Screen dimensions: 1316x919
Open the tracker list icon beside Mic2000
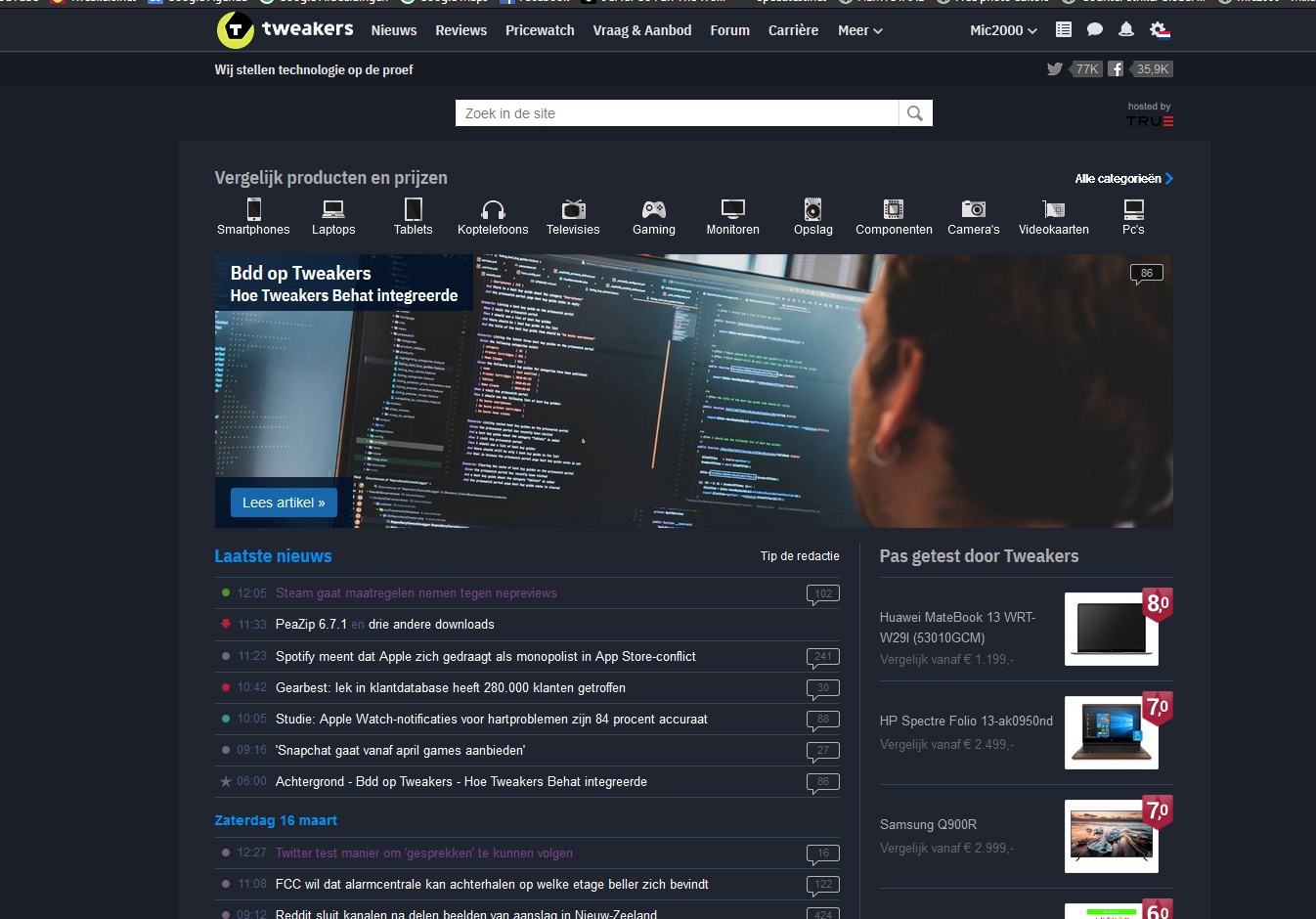[x=1064, y=30]
